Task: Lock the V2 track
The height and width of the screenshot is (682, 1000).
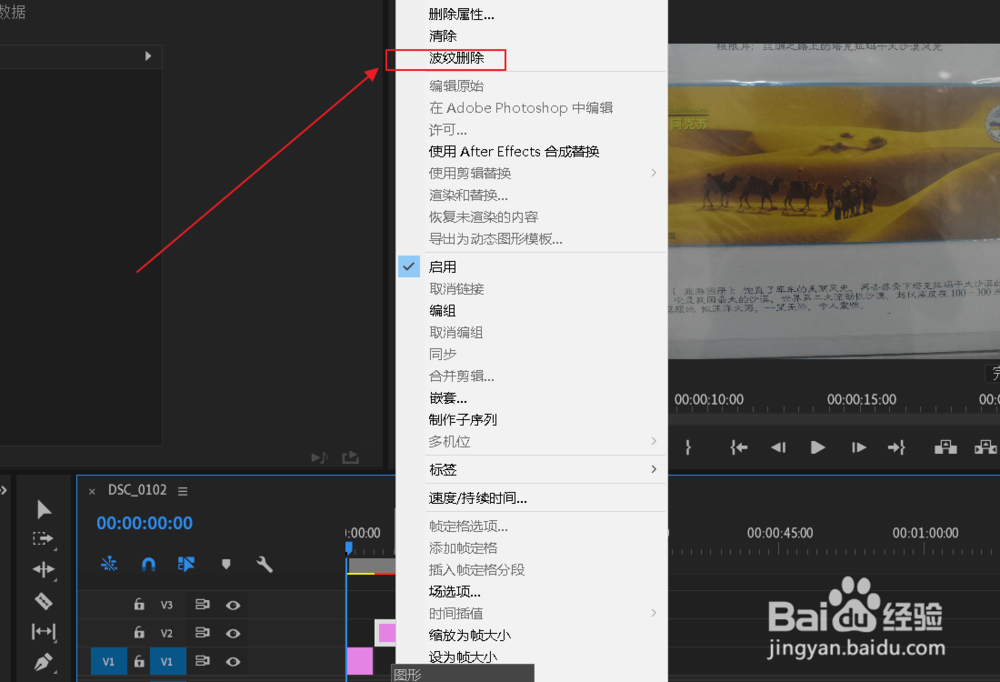Action: 138,632
